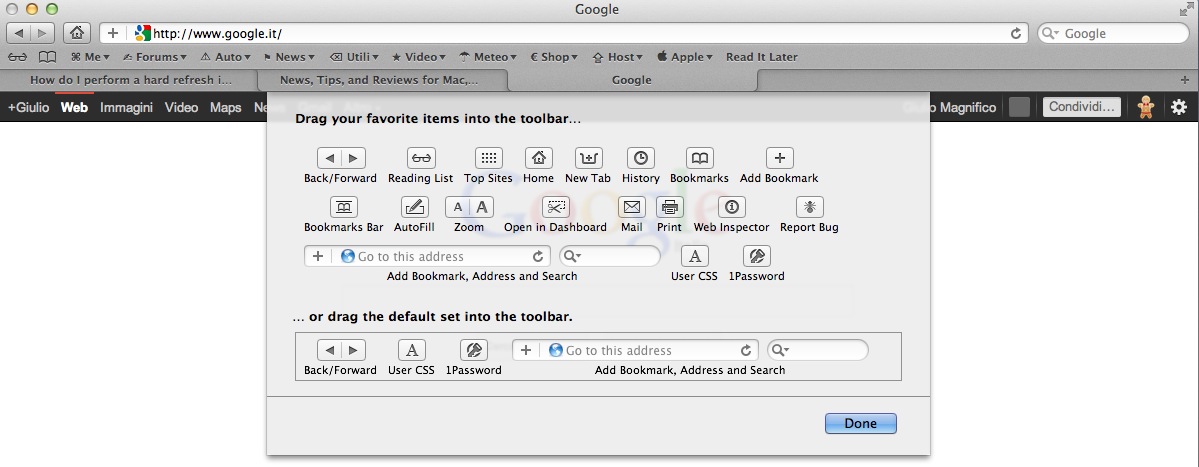Click the Condividi share button
The height and width of the screenshot is (467, 1199).
click(1082, 107)
